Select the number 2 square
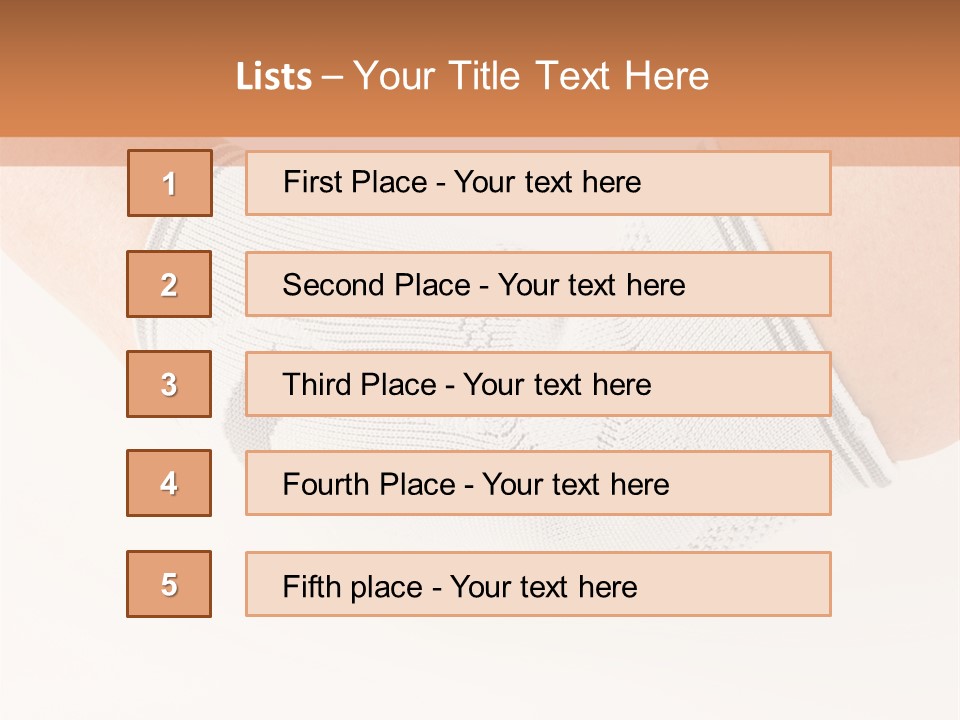The height and width of the screenshot is (720, 960). [169, 284]
